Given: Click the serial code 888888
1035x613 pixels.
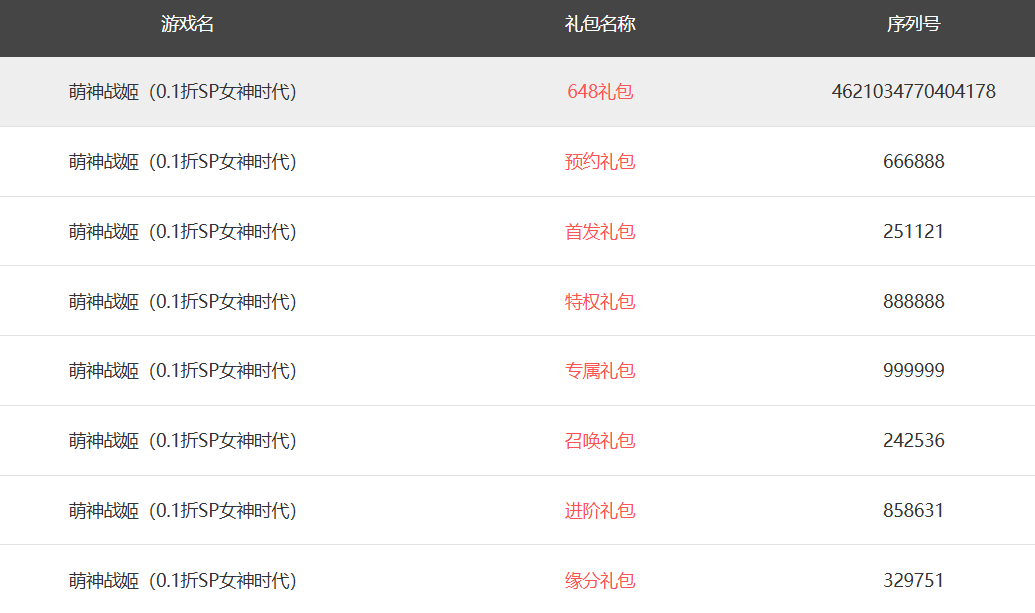Looking at the screenshot, I should [x=913, y=302].
